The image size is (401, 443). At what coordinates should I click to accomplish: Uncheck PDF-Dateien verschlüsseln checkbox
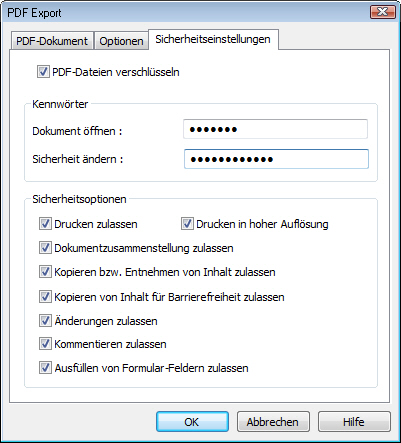tap(43, 72)
